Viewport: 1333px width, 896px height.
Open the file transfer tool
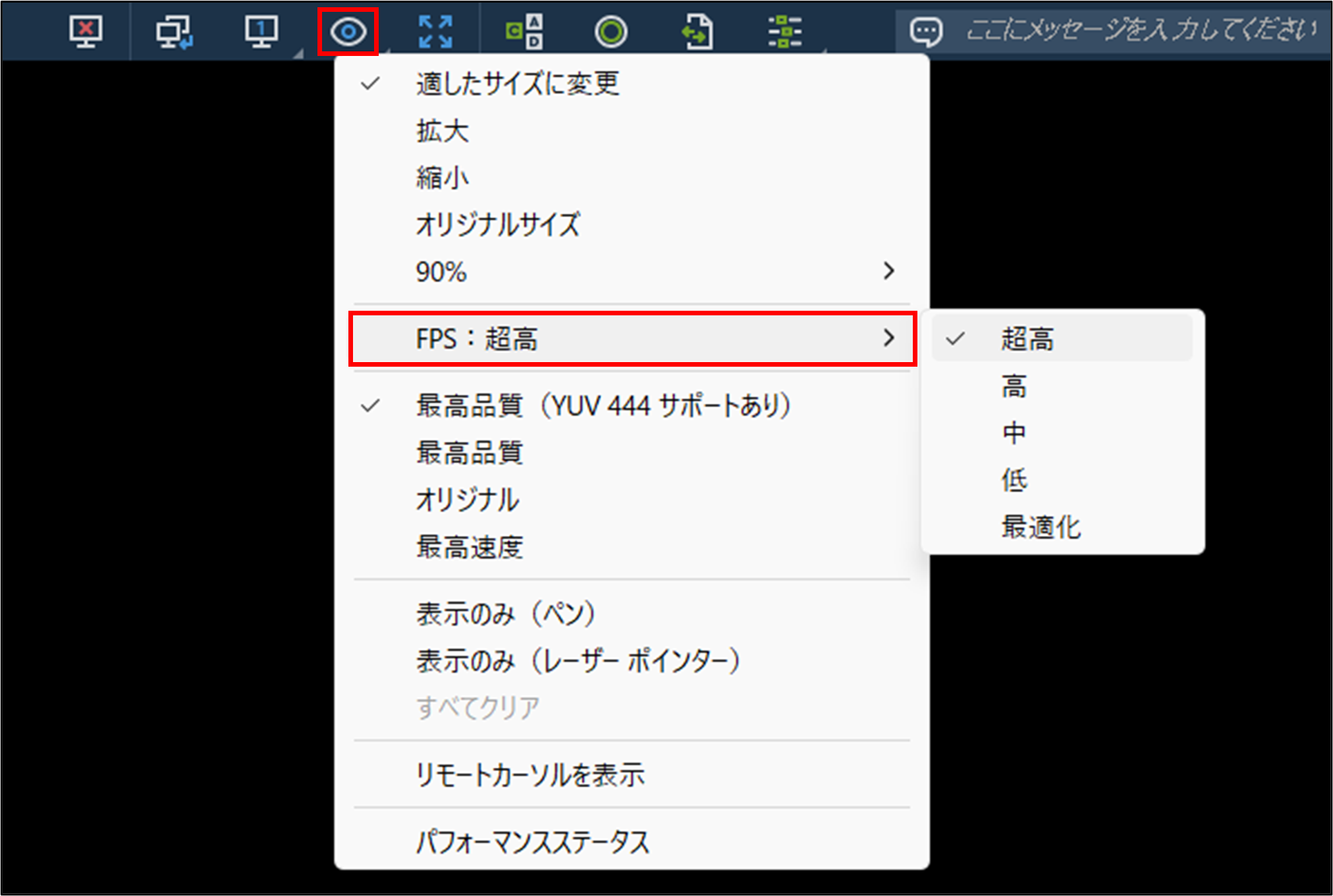coord(698,31)
